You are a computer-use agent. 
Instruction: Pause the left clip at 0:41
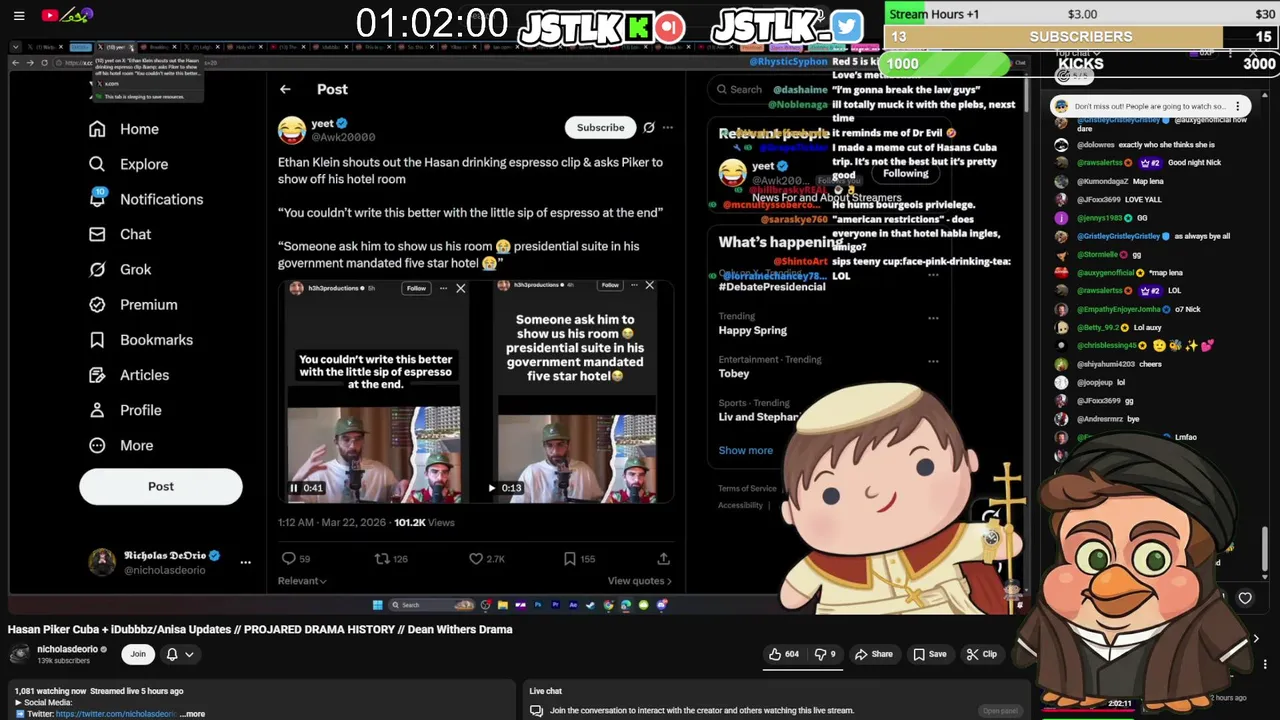pyautogui.click(x=294, y=488)
